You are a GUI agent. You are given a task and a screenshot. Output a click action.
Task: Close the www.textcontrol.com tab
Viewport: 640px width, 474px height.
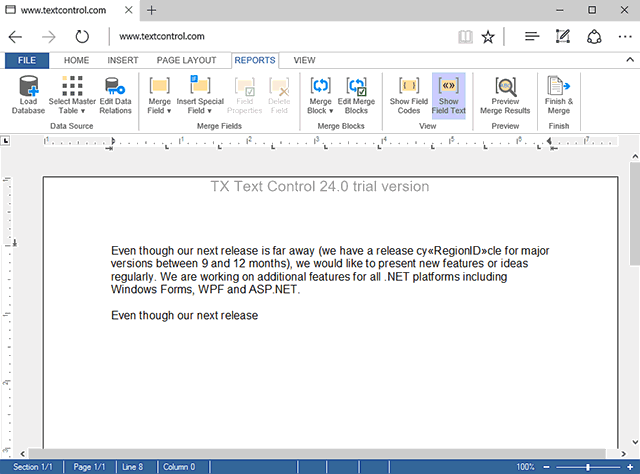(x=129, y=10)
